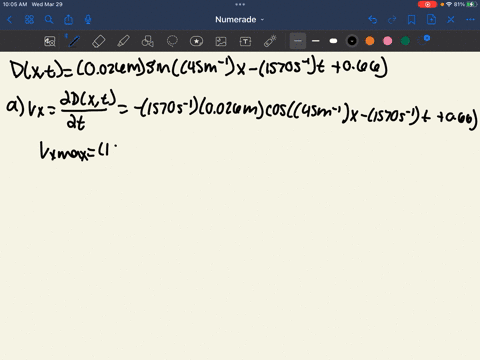
Task: Select the Lasso selection tool
Action: (x=172, y=41)
